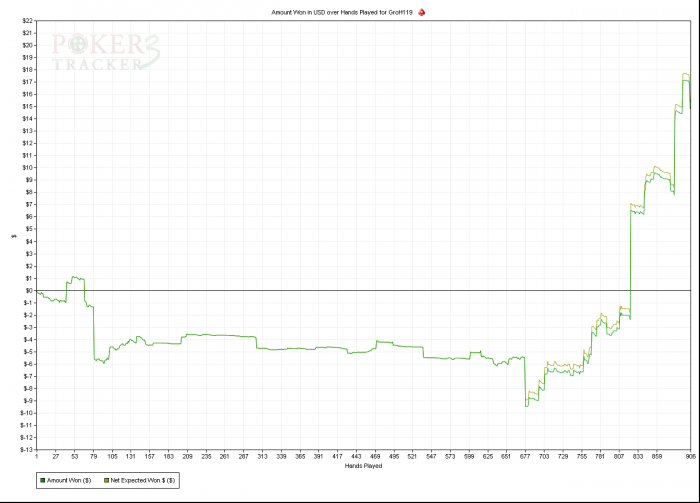The width and height of the screenshot is (700, 503).
Task: Click the '391' x-axis tick label
Action: pyautogui.click(x=318, y=457)
